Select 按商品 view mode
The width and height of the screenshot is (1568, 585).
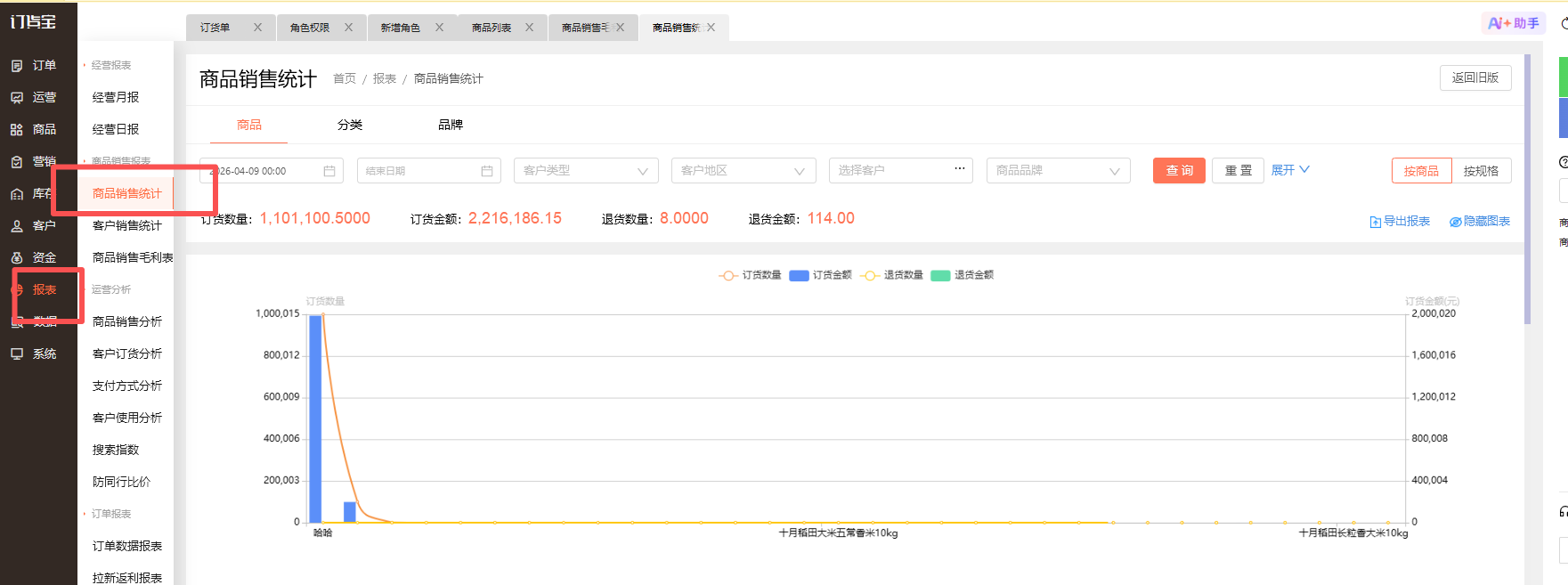click(x=1421, y=171)
